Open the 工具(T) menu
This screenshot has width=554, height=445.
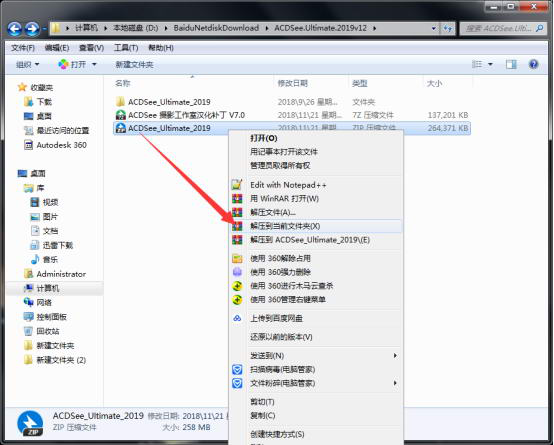126,48
